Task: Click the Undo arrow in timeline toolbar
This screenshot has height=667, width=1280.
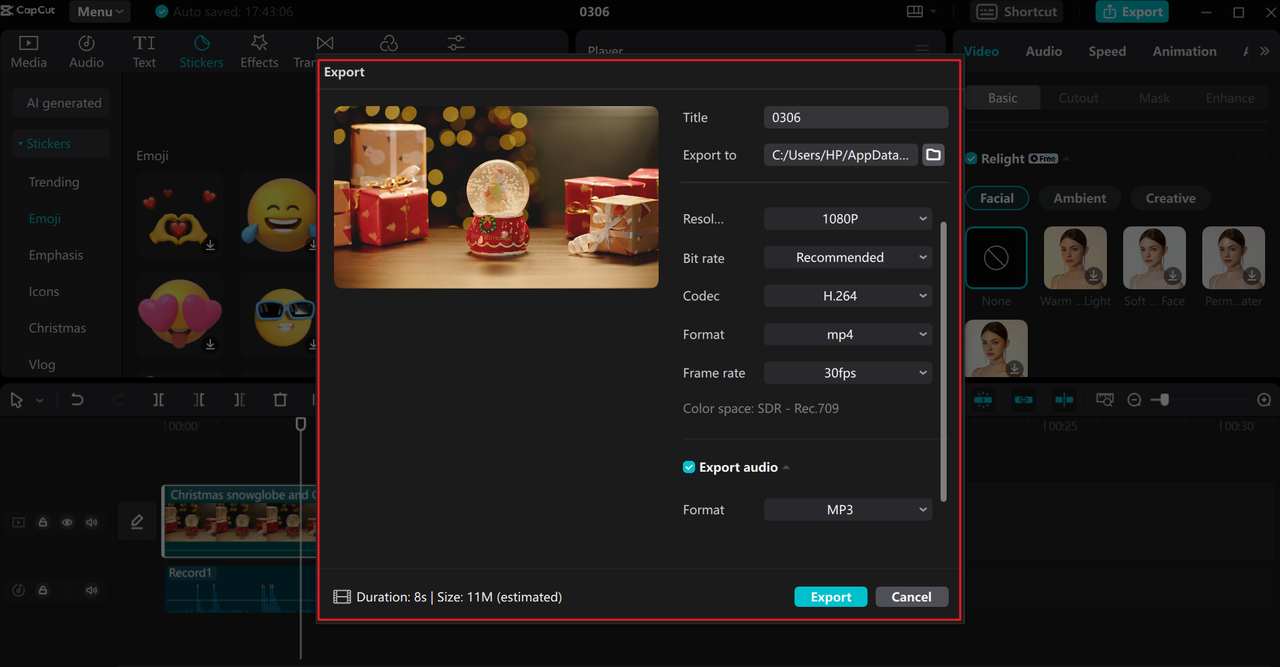Action: pyautogui.click(x=77, y=400)
